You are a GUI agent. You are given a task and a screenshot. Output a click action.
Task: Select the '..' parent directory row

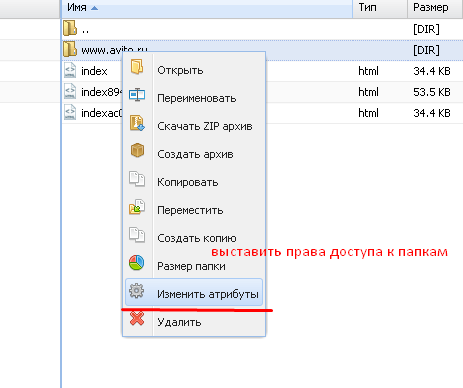tap(262, 29)
